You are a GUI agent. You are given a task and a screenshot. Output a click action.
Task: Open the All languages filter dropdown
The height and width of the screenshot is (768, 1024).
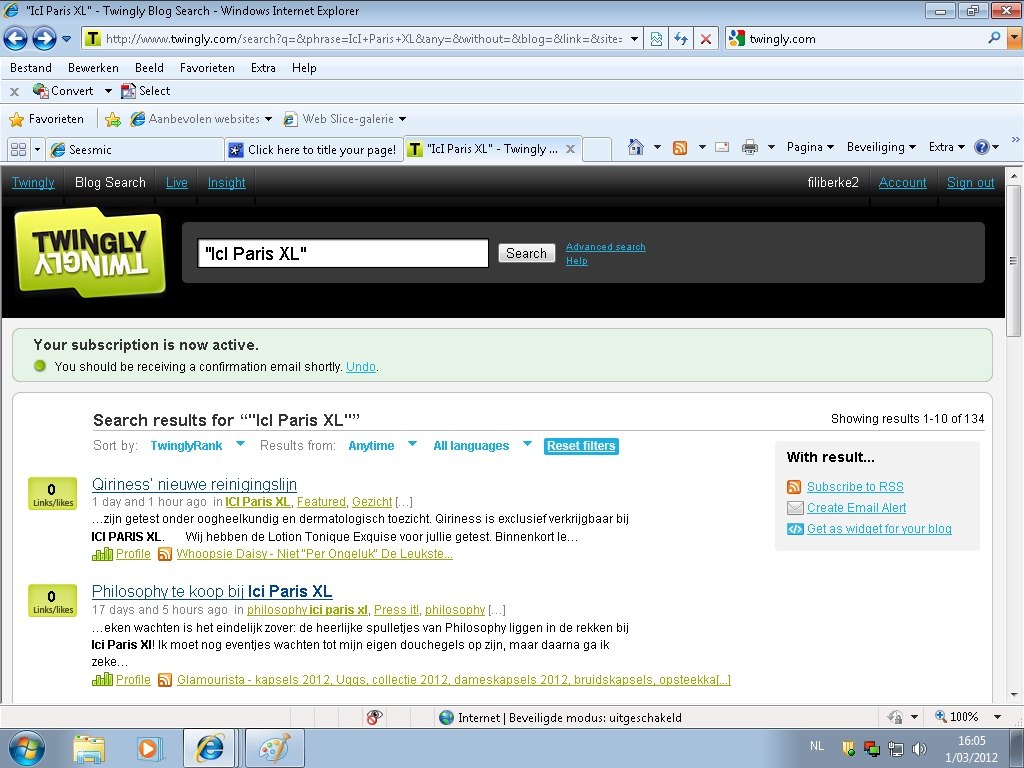click(x=527, y=444)
